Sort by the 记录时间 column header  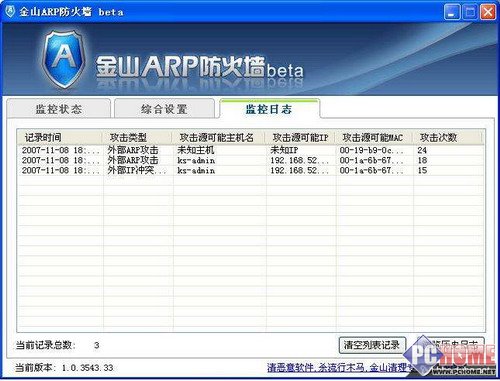59,137
